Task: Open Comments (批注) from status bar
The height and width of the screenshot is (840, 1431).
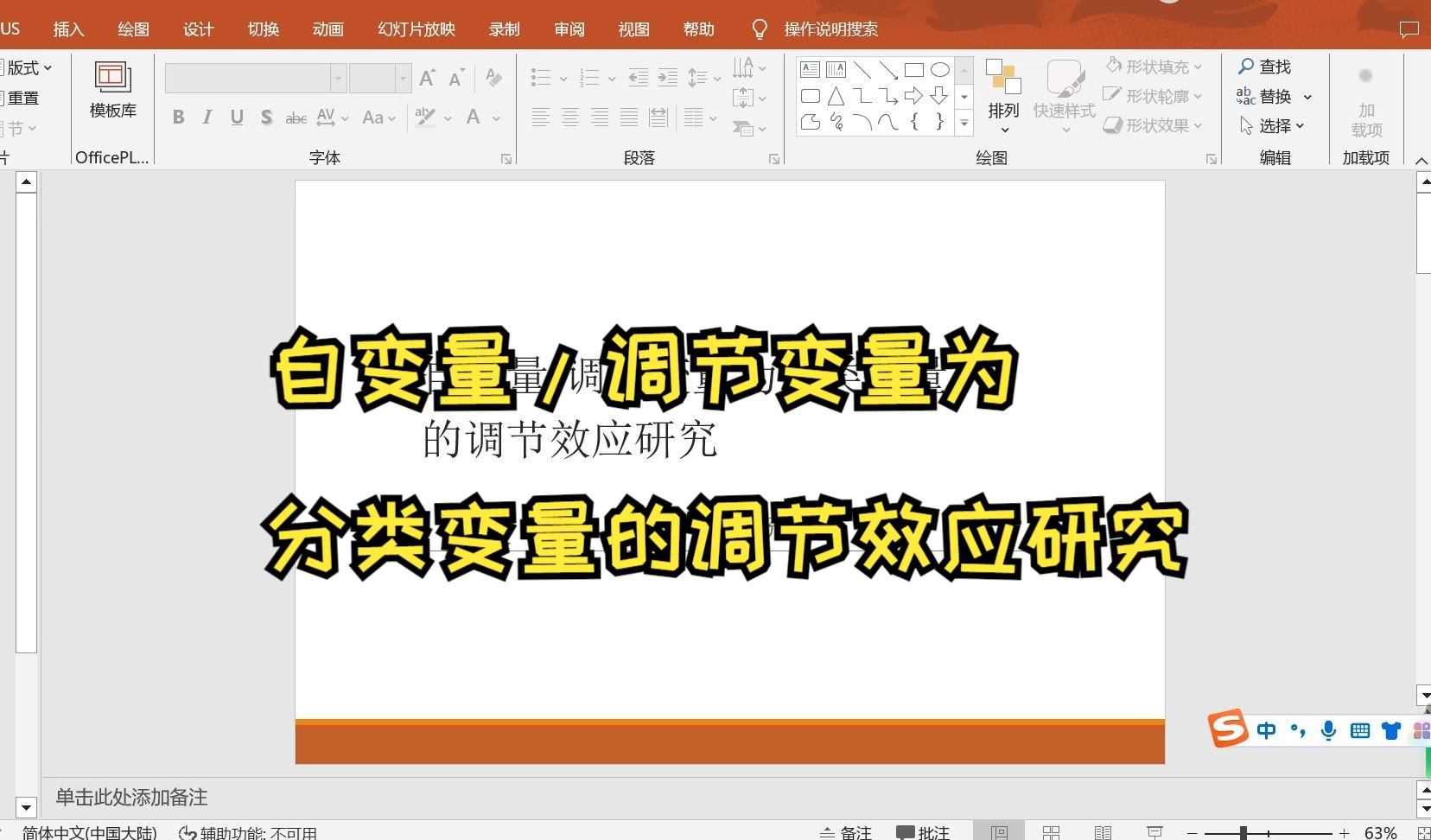Action: point(923,832)
